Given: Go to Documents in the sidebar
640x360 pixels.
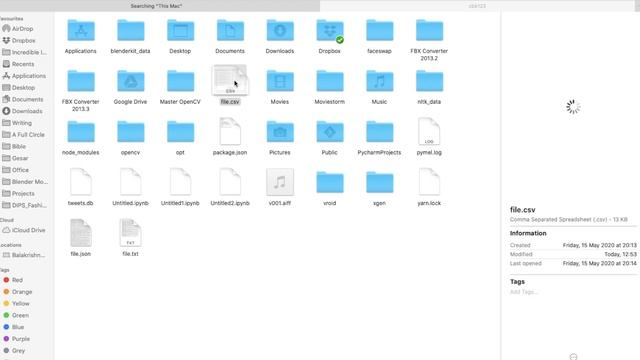Looking at the screenshot, I should tap(23, 100).
